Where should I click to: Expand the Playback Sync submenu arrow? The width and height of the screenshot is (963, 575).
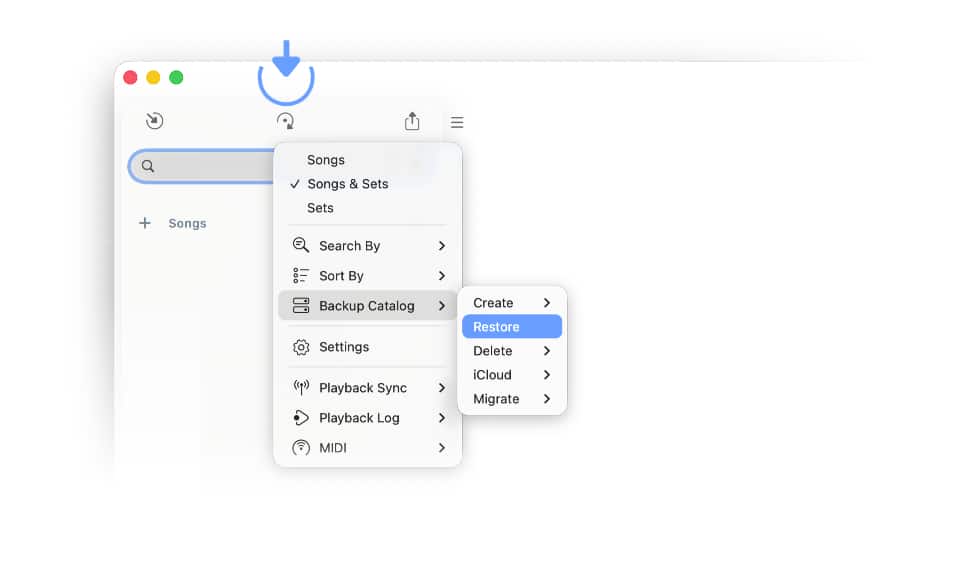point(442,388)
